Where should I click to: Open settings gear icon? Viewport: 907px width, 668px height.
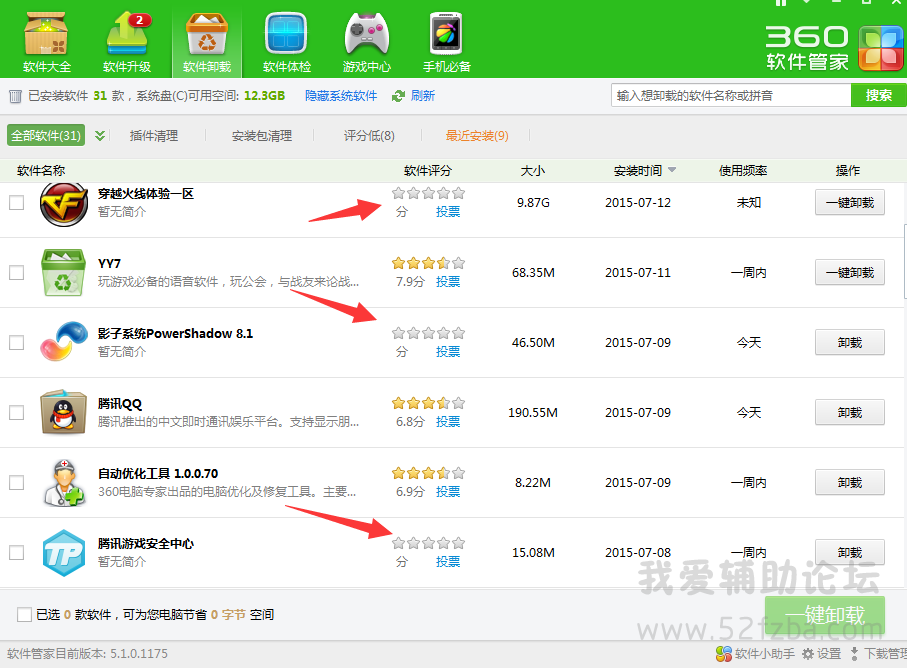(808, 654)
